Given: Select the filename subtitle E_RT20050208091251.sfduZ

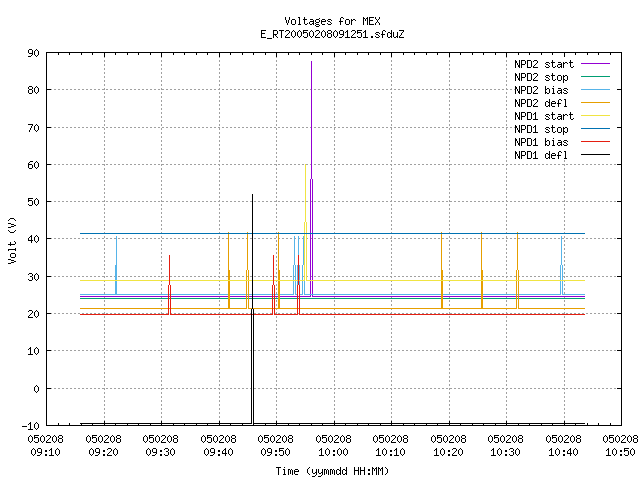Looking at the screenshot, I should (x=332, y=34).
